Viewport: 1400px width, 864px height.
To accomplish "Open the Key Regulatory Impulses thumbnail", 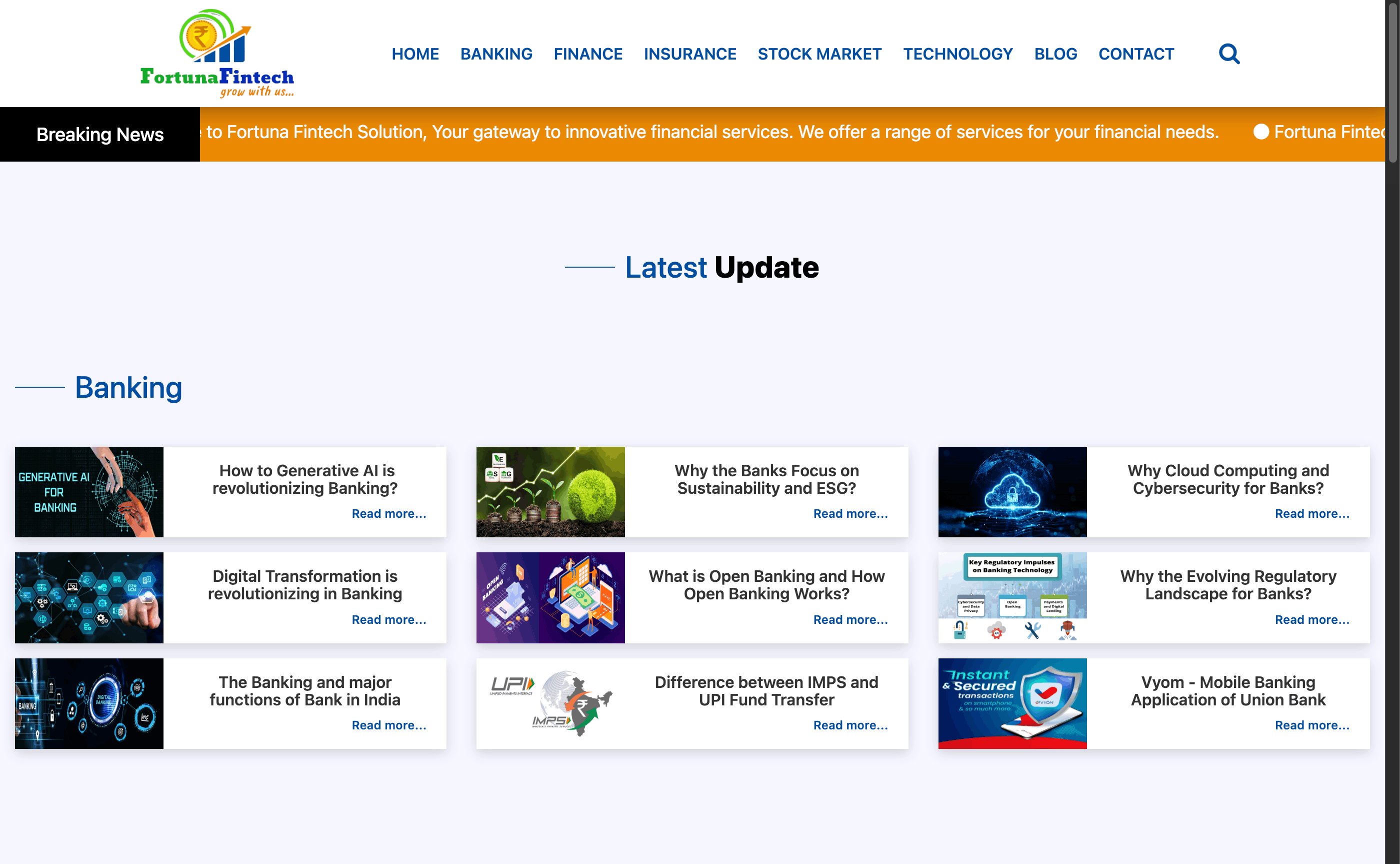I will [1012, 597].
